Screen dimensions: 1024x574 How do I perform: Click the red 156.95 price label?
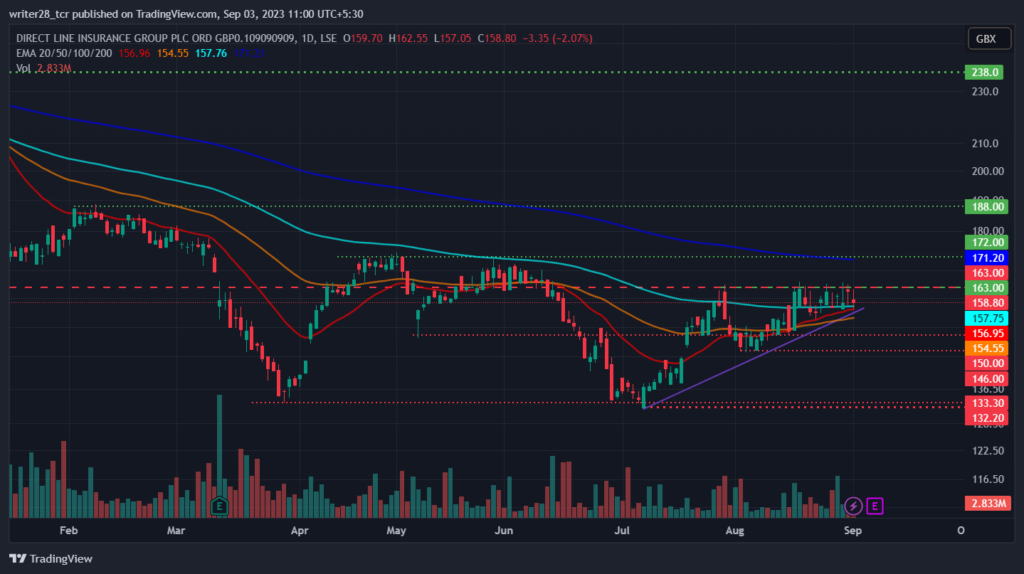[987, 333]
